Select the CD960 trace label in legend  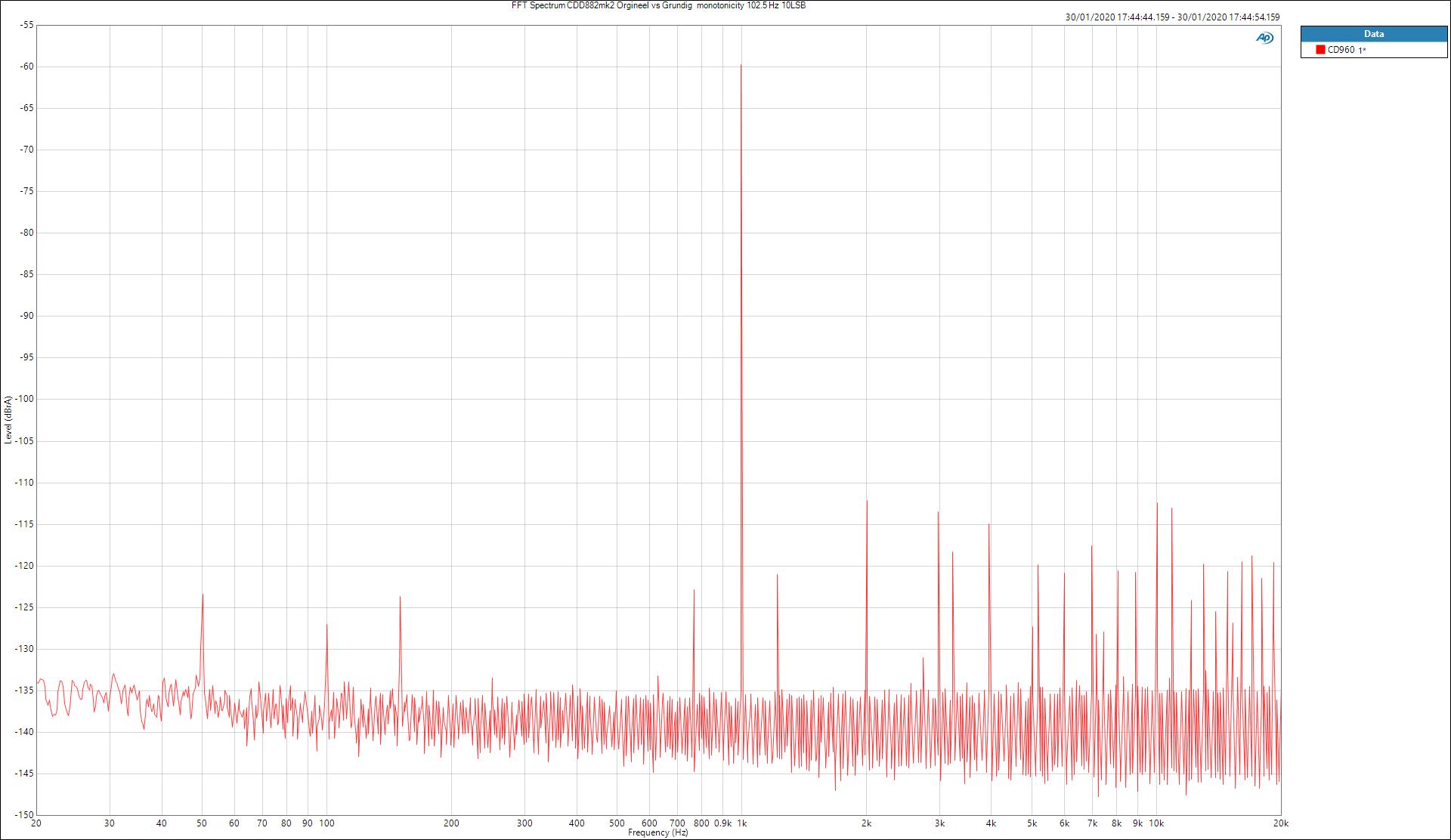[x=1342, y=50]
